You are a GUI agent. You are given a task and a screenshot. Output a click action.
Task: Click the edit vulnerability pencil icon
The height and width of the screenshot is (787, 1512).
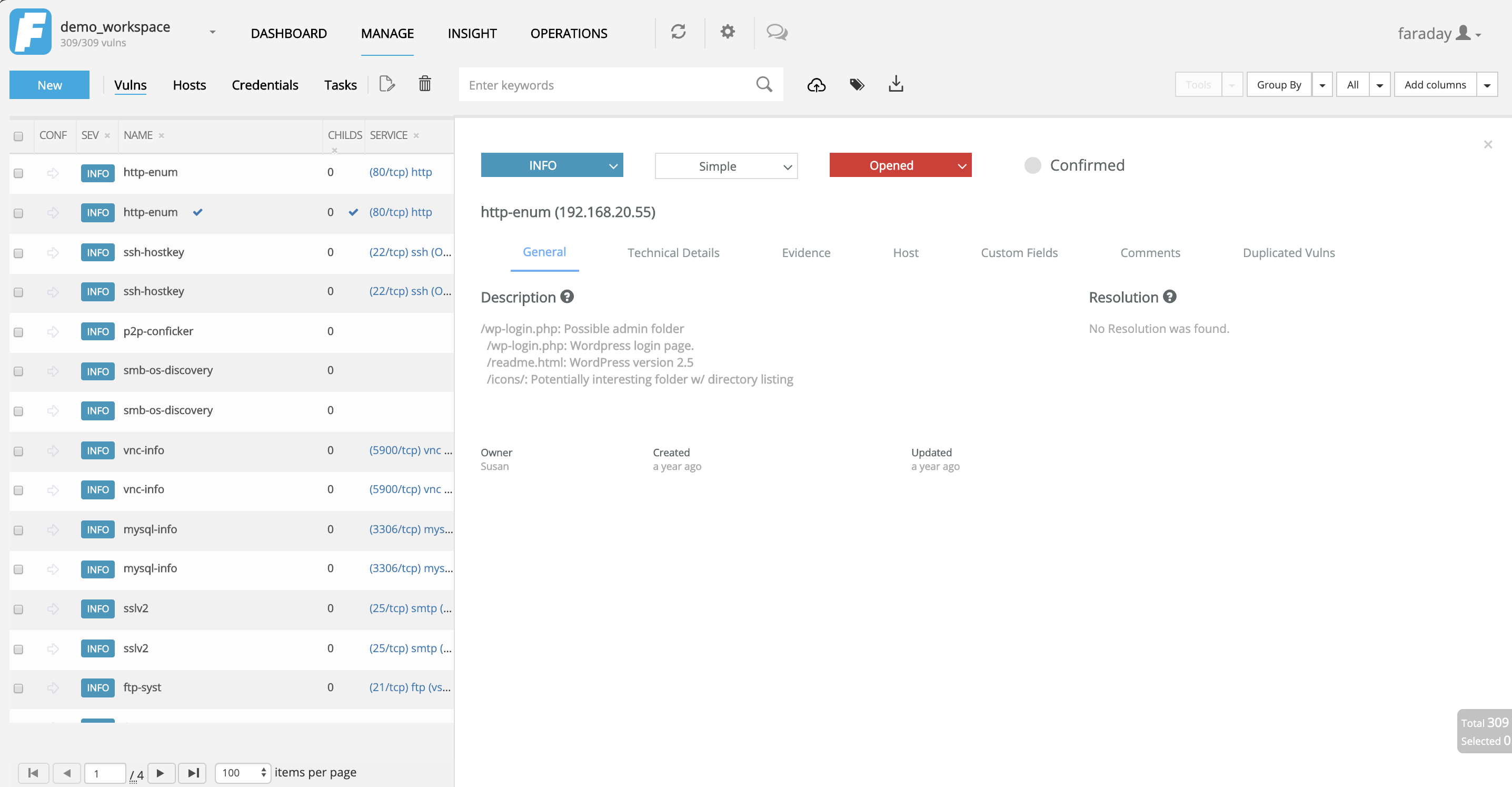pos(387,84)
